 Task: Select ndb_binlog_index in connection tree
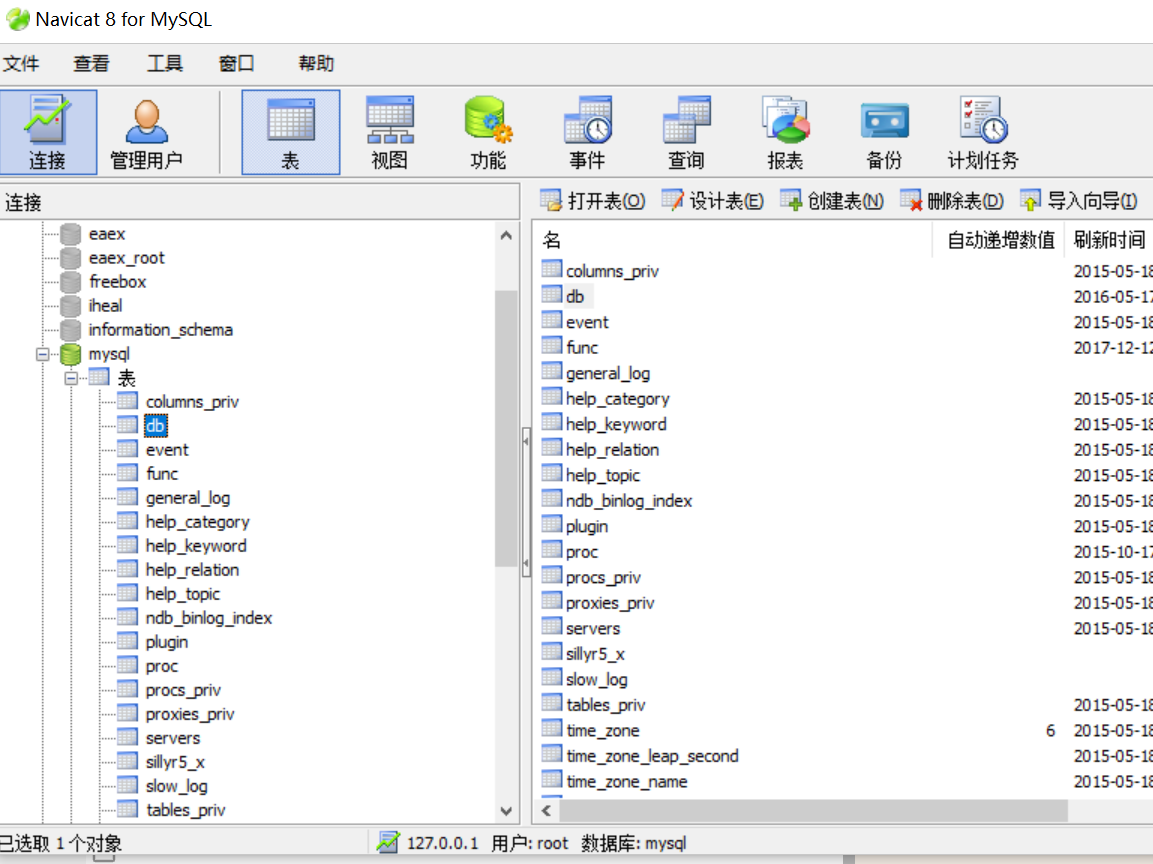click(209, 618)
